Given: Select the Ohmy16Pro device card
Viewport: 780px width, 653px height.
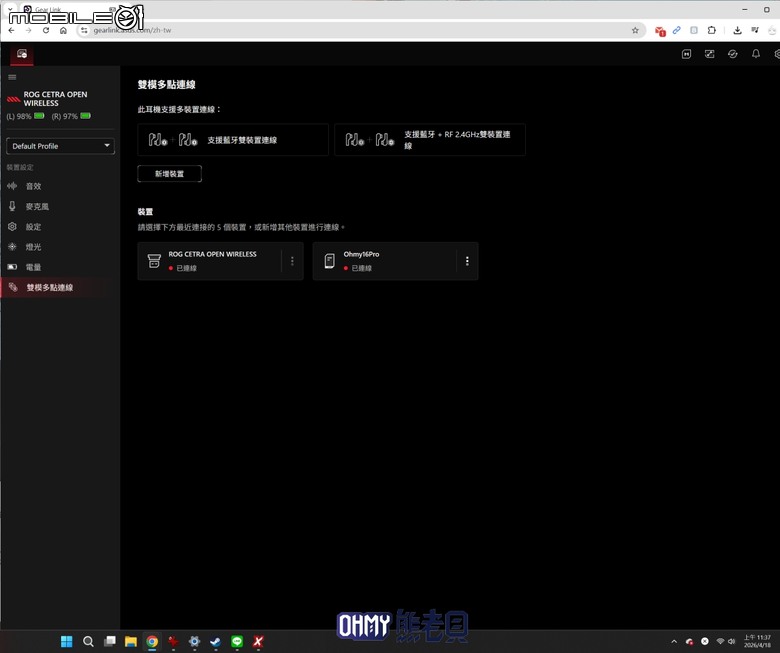Looking at the screenshot, I should (x=395, y=261).
